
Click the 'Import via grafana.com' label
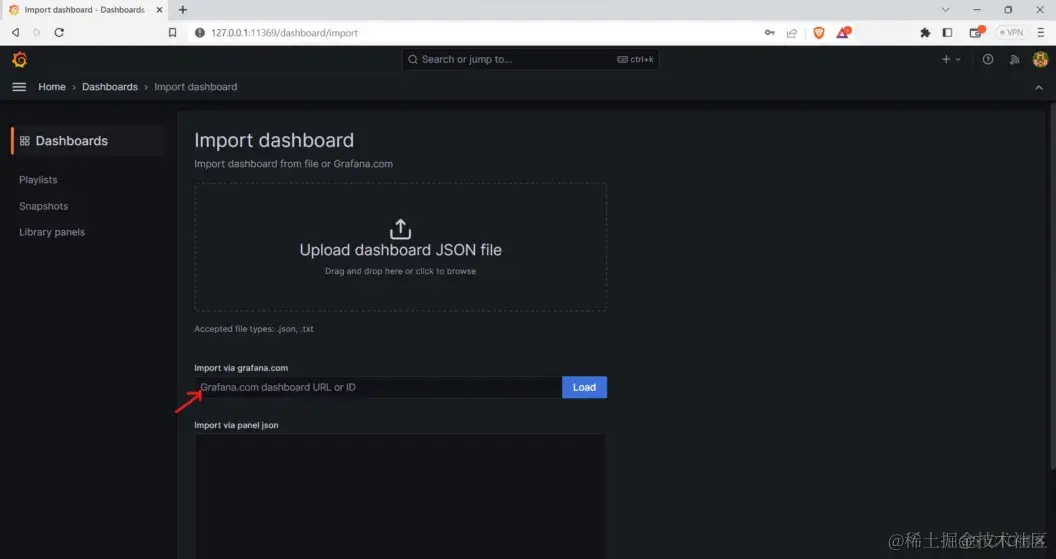click(x=241, y=368)
